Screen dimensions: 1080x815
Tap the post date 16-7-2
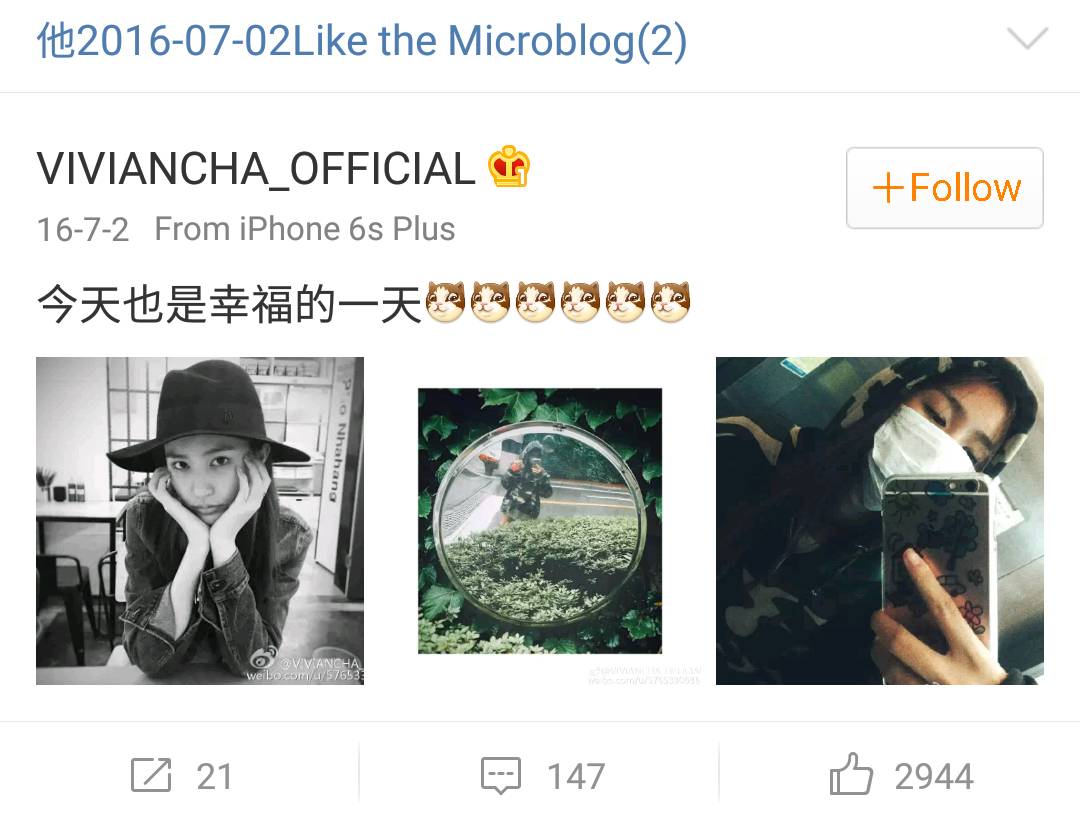[x=83, y=229]
